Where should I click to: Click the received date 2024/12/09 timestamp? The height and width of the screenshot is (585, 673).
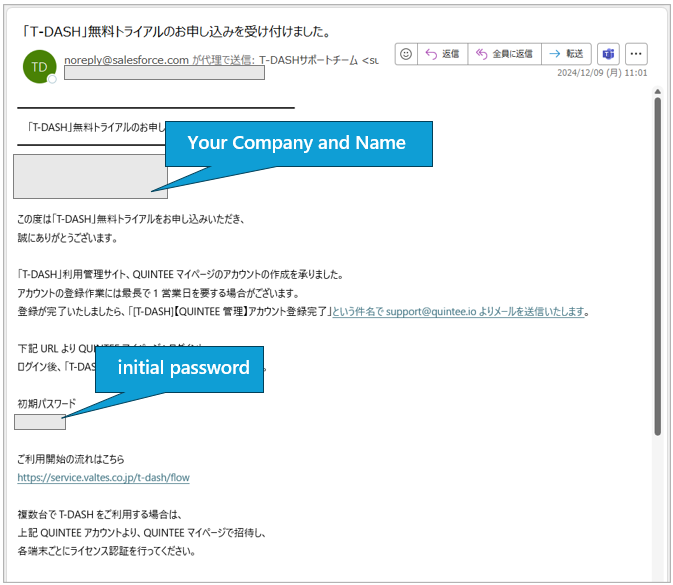click(602, 73)
